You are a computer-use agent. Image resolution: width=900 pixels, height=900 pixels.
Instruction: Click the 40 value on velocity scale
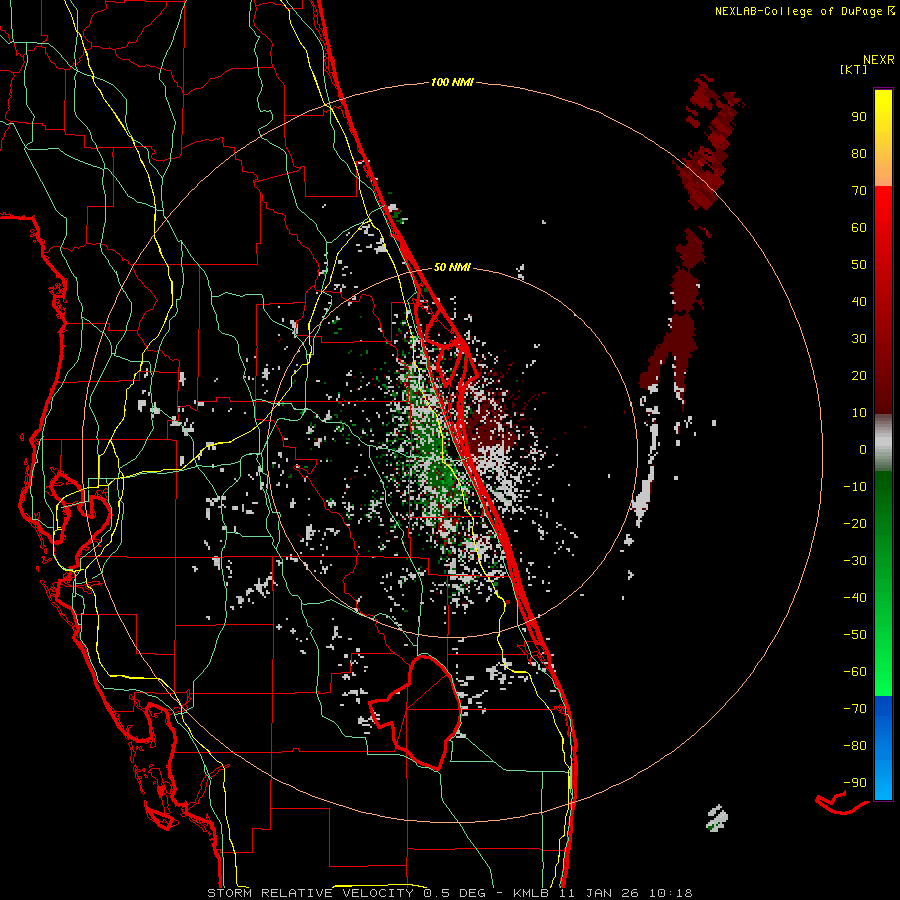[859, 301]
